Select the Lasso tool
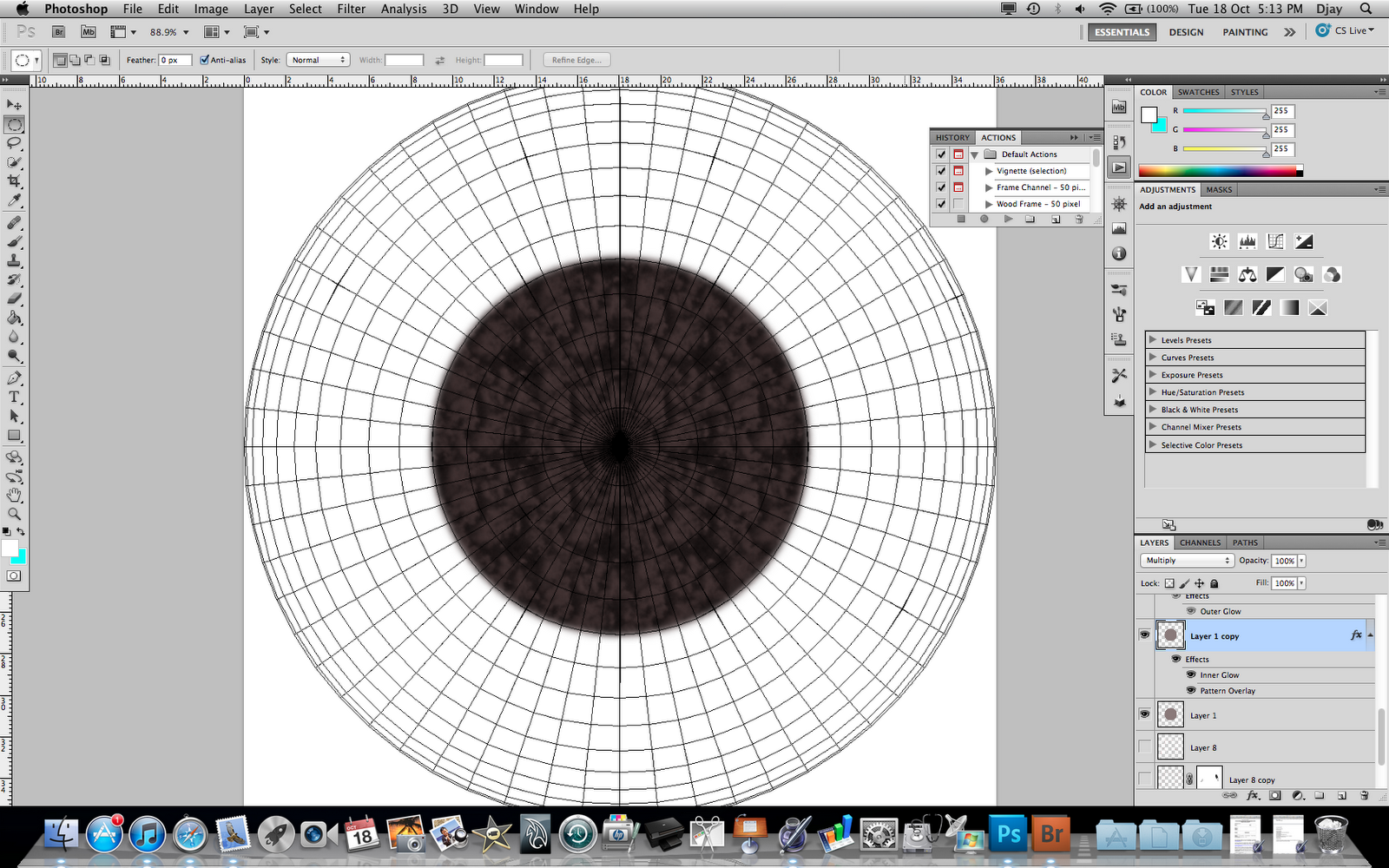 tap(14, 143)
